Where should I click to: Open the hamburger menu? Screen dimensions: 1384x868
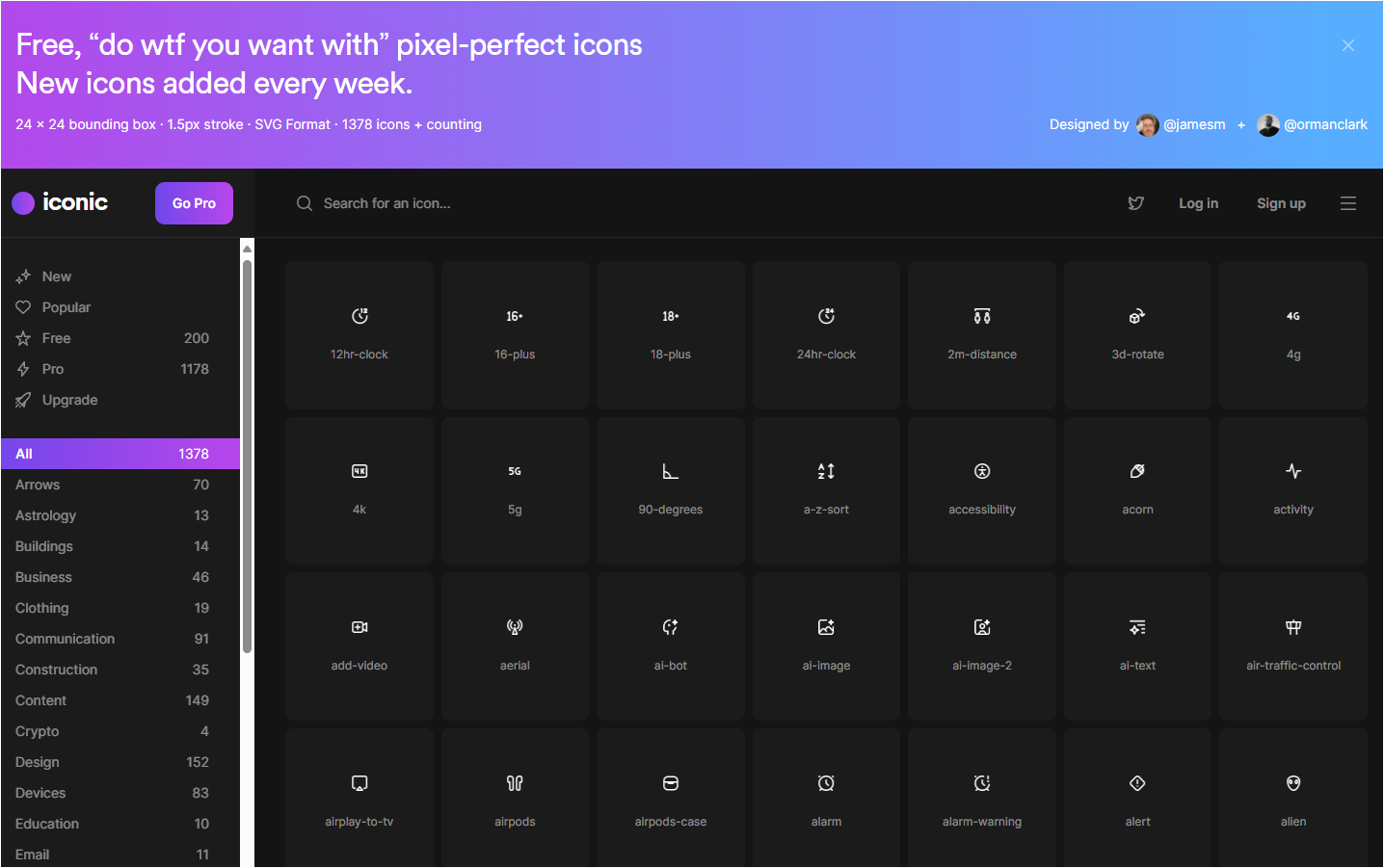click(1347, 203)
